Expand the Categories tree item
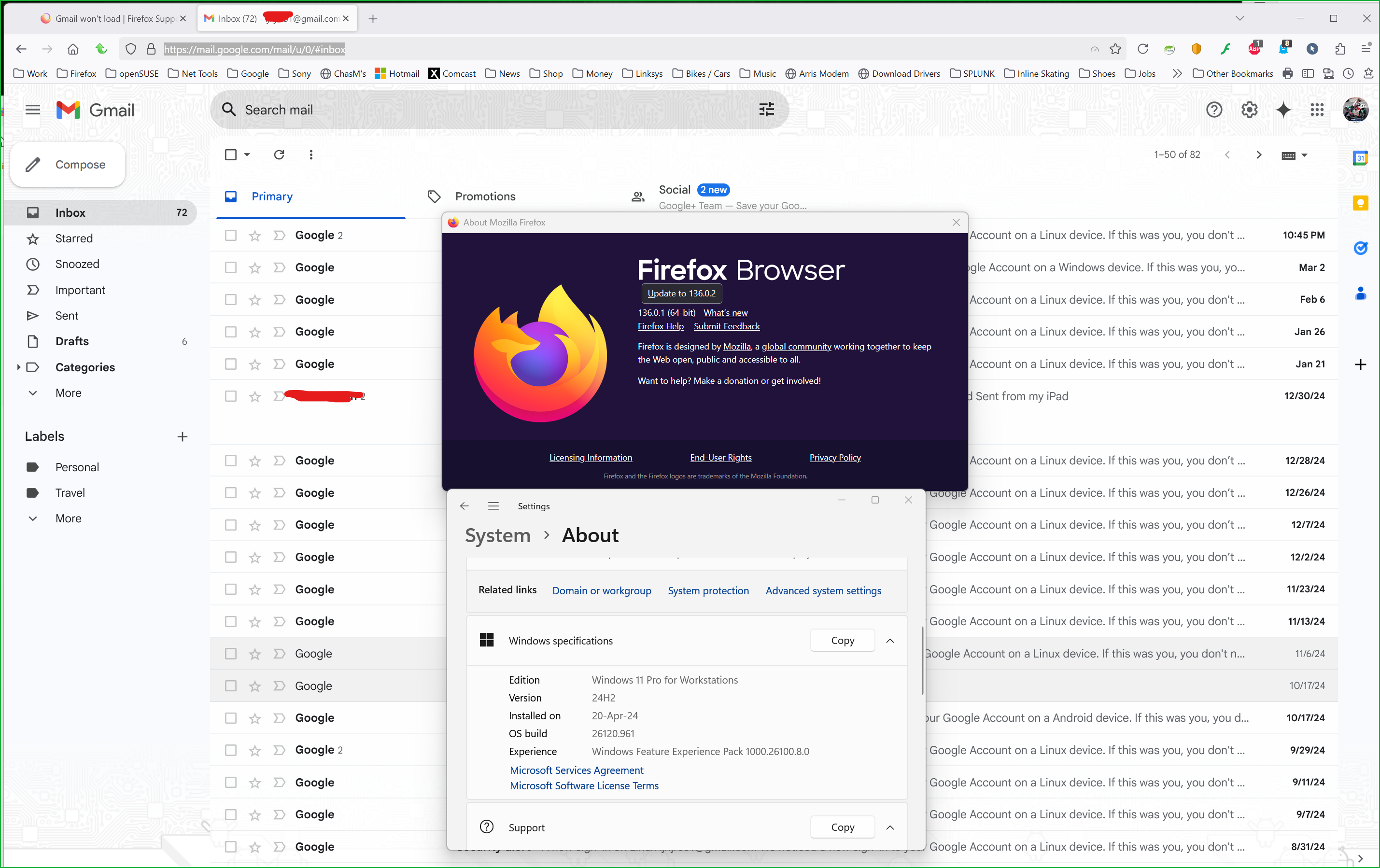The height and width of the screenshot is (868, 1380). coord(18,367)
